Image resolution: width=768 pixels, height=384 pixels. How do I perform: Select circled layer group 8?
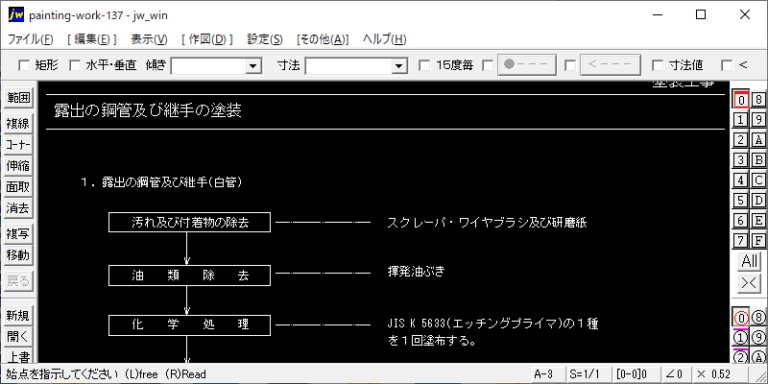pyautogui.click(x=759, y=318)
